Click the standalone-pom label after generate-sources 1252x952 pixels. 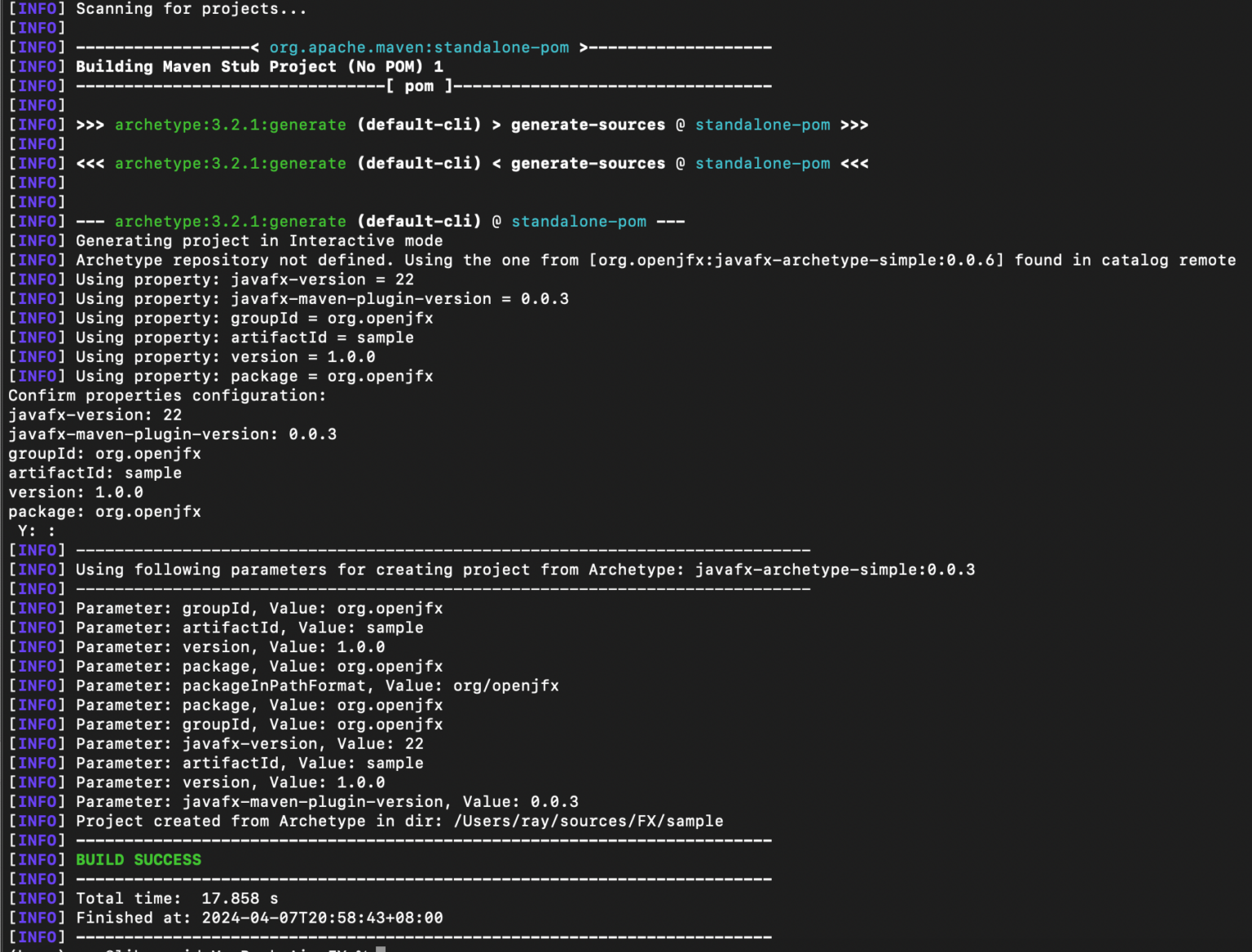click(x=763, y=125)
